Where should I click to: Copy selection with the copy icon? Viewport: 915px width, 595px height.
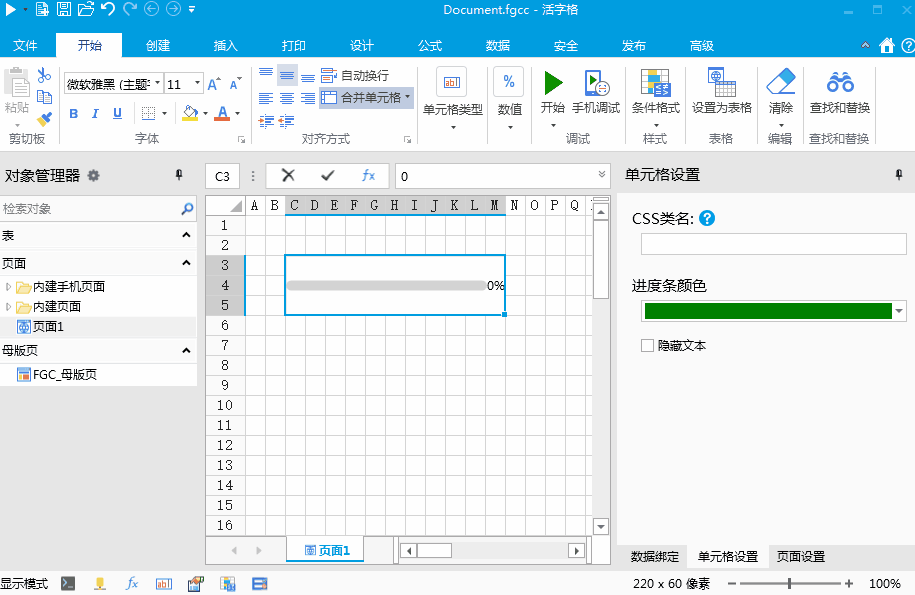(44, 97)
